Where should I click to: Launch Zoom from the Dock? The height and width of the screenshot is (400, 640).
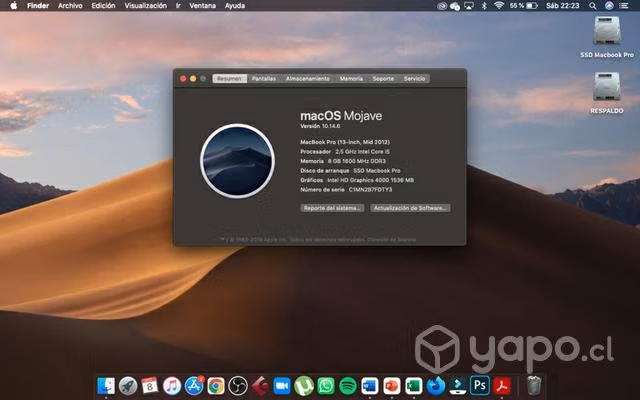[x=282, y=385]
